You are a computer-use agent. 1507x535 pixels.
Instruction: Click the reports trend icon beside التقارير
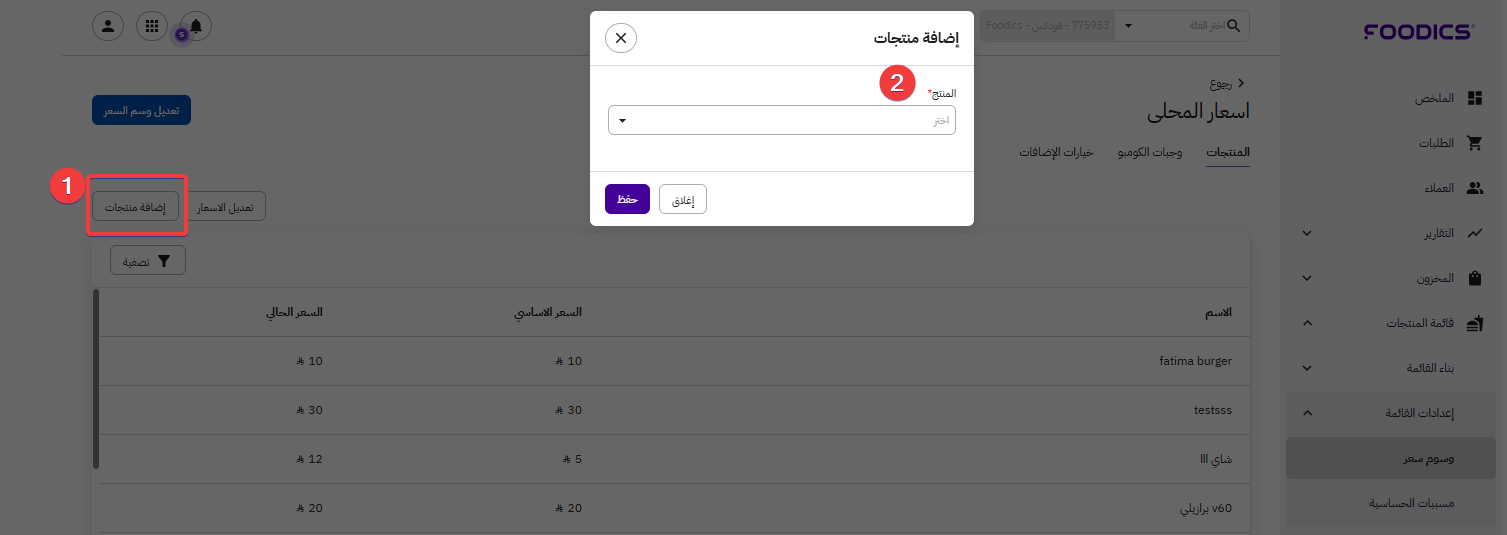[1474, 233]
